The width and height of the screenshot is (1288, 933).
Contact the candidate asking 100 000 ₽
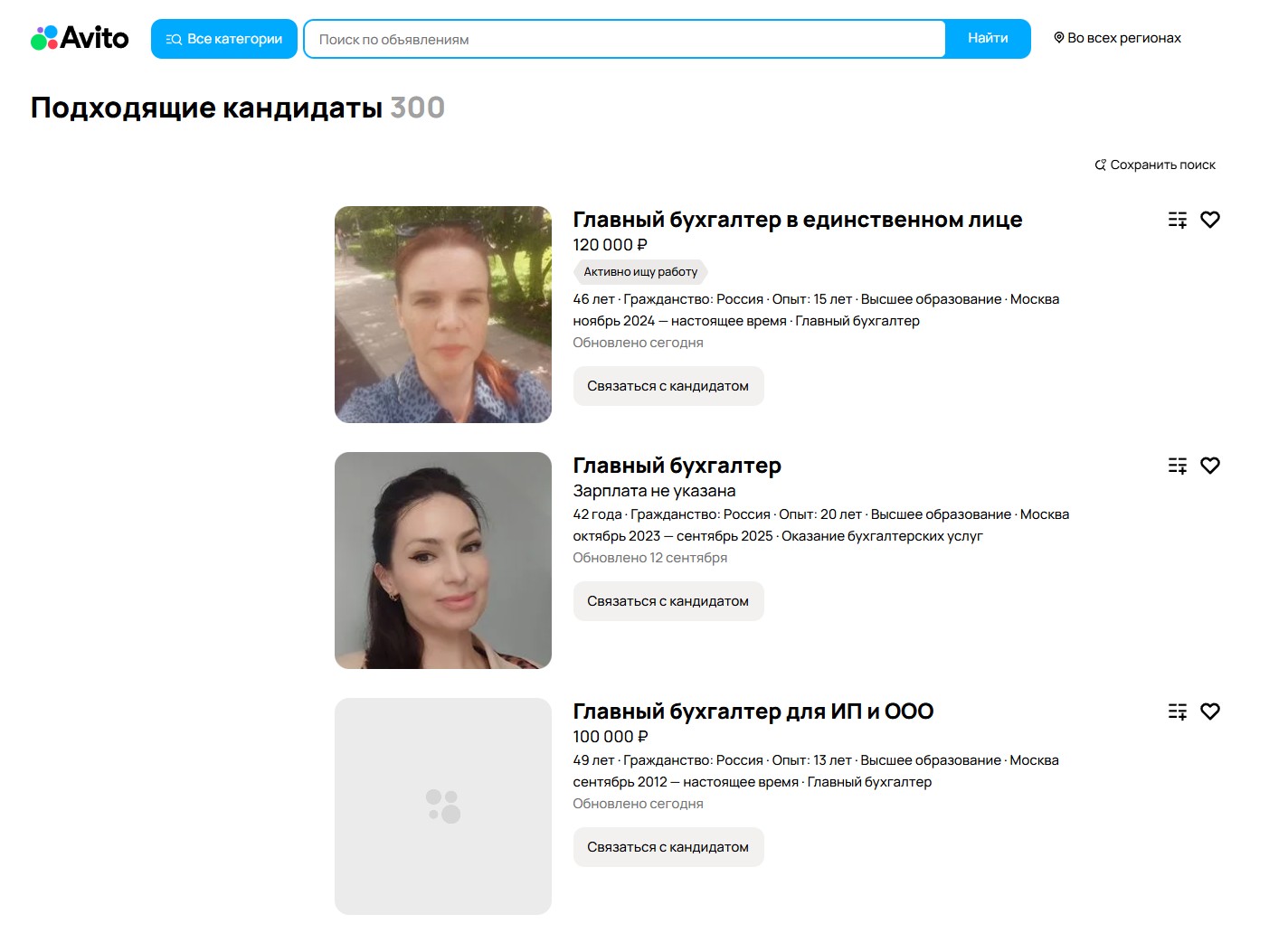point(668,847)
